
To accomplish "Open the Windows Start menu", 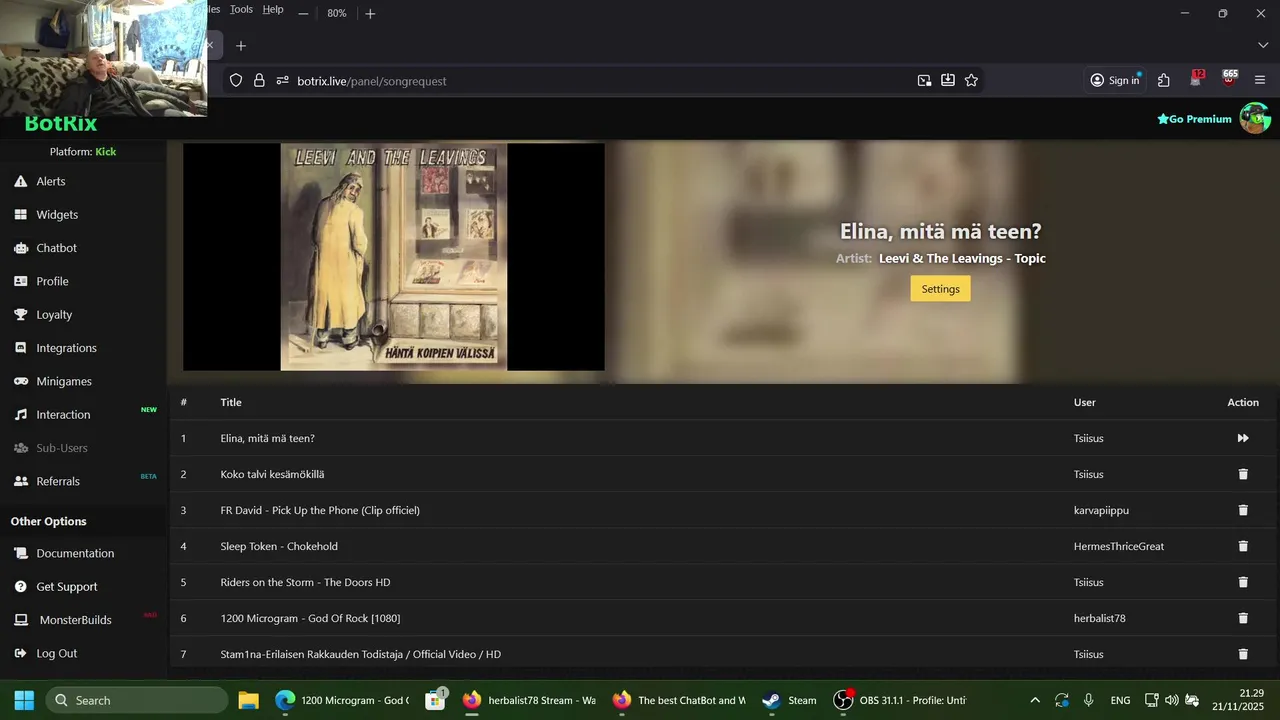I will click(24, 700).
